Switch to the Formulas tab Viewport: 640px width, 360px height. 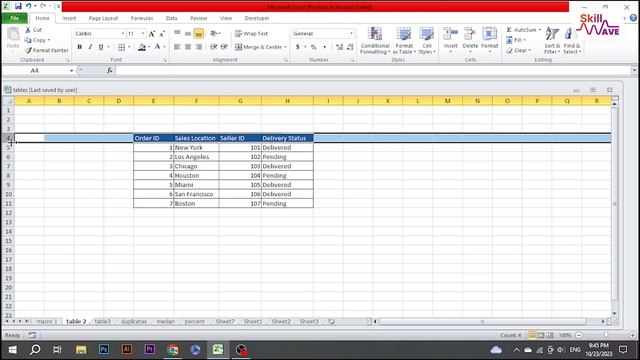click(142, 18)
